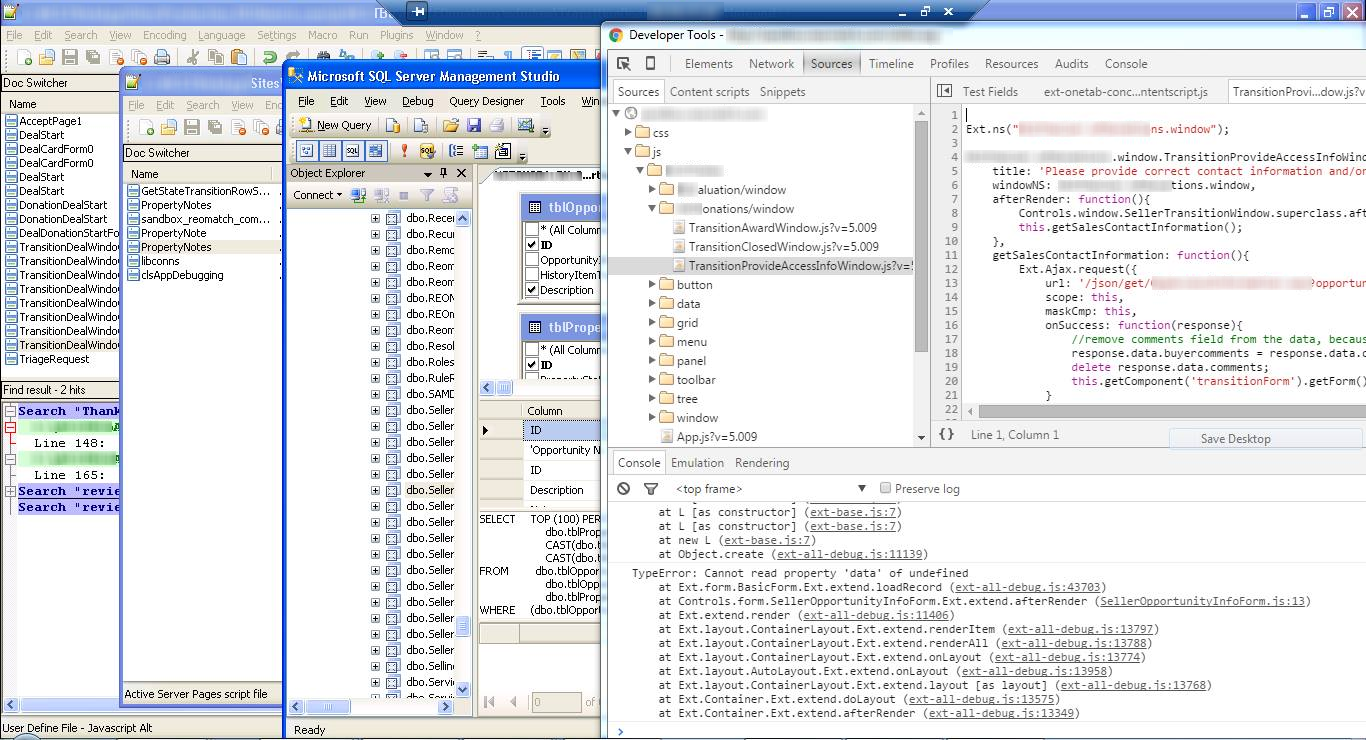Switch to the Network panel
Image resolution: width=1366 pixels, height=740 pixels.
[x=771, y=63]
